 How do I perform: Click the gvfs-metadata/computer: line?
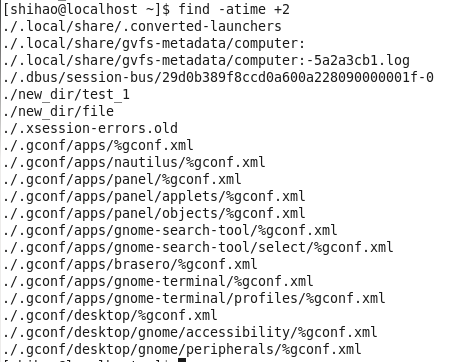[154, 43]
